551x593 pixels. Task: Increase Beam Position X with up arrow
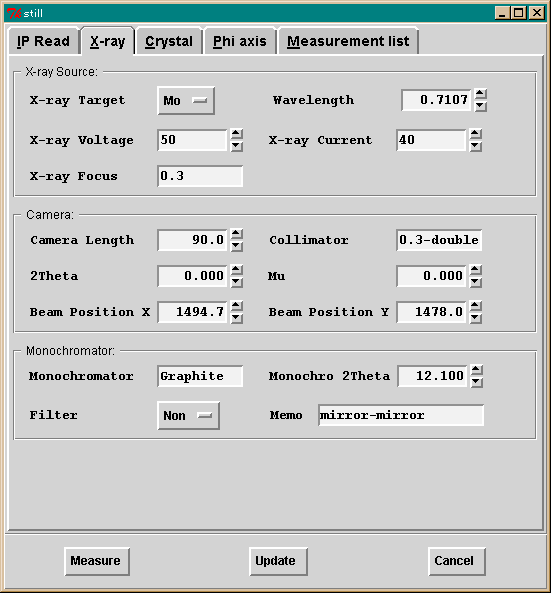[237, 306]
